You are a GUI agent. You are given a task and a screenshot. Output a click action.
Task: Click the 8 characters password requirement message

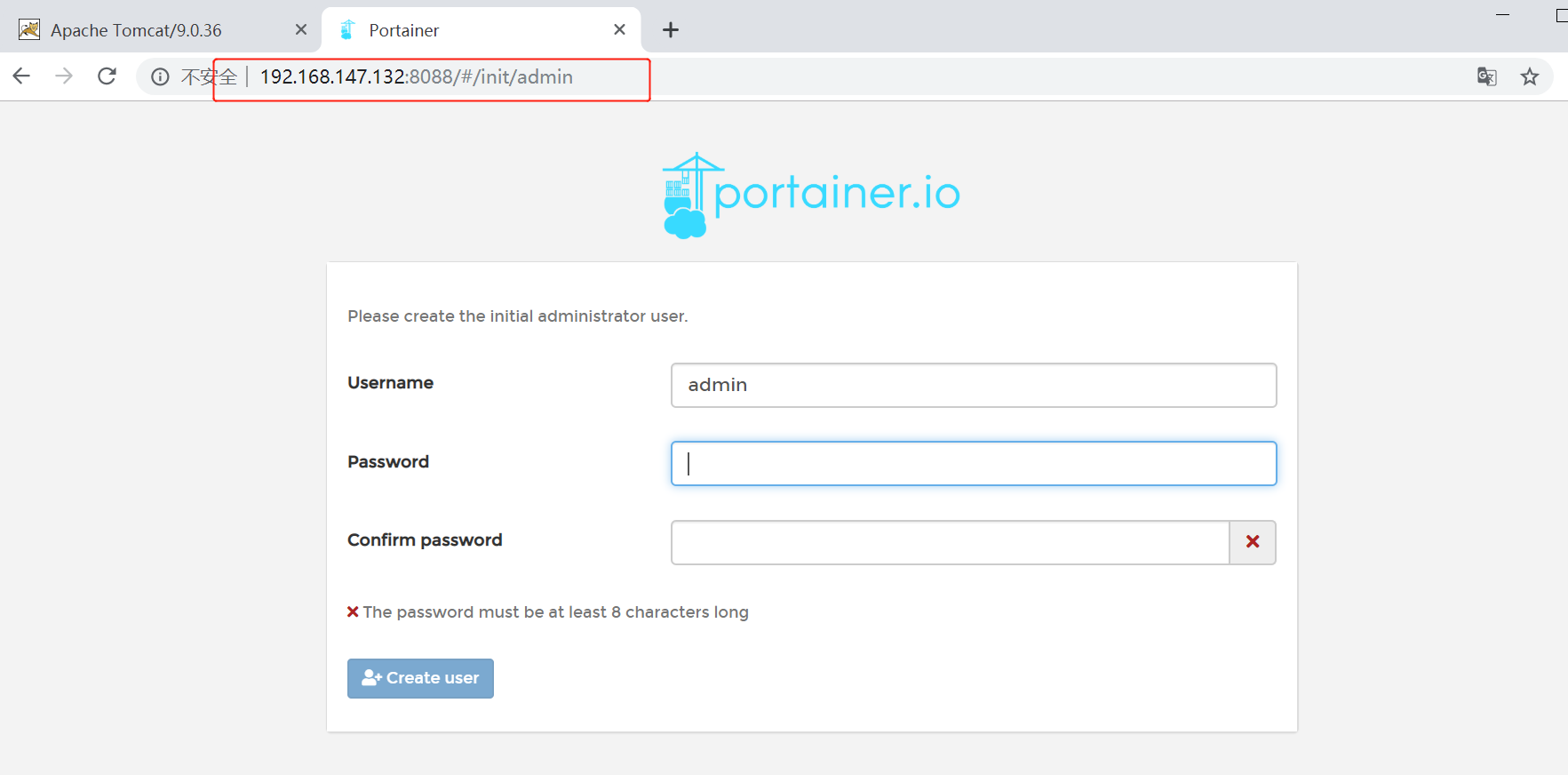548,612
